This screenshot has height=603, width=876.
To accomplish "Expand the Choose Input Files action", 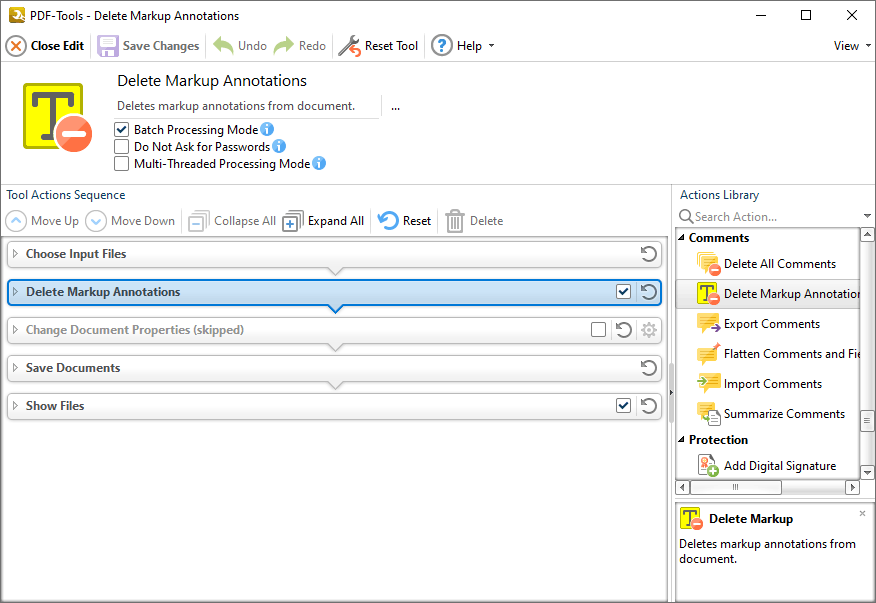I will coord(16,254).
